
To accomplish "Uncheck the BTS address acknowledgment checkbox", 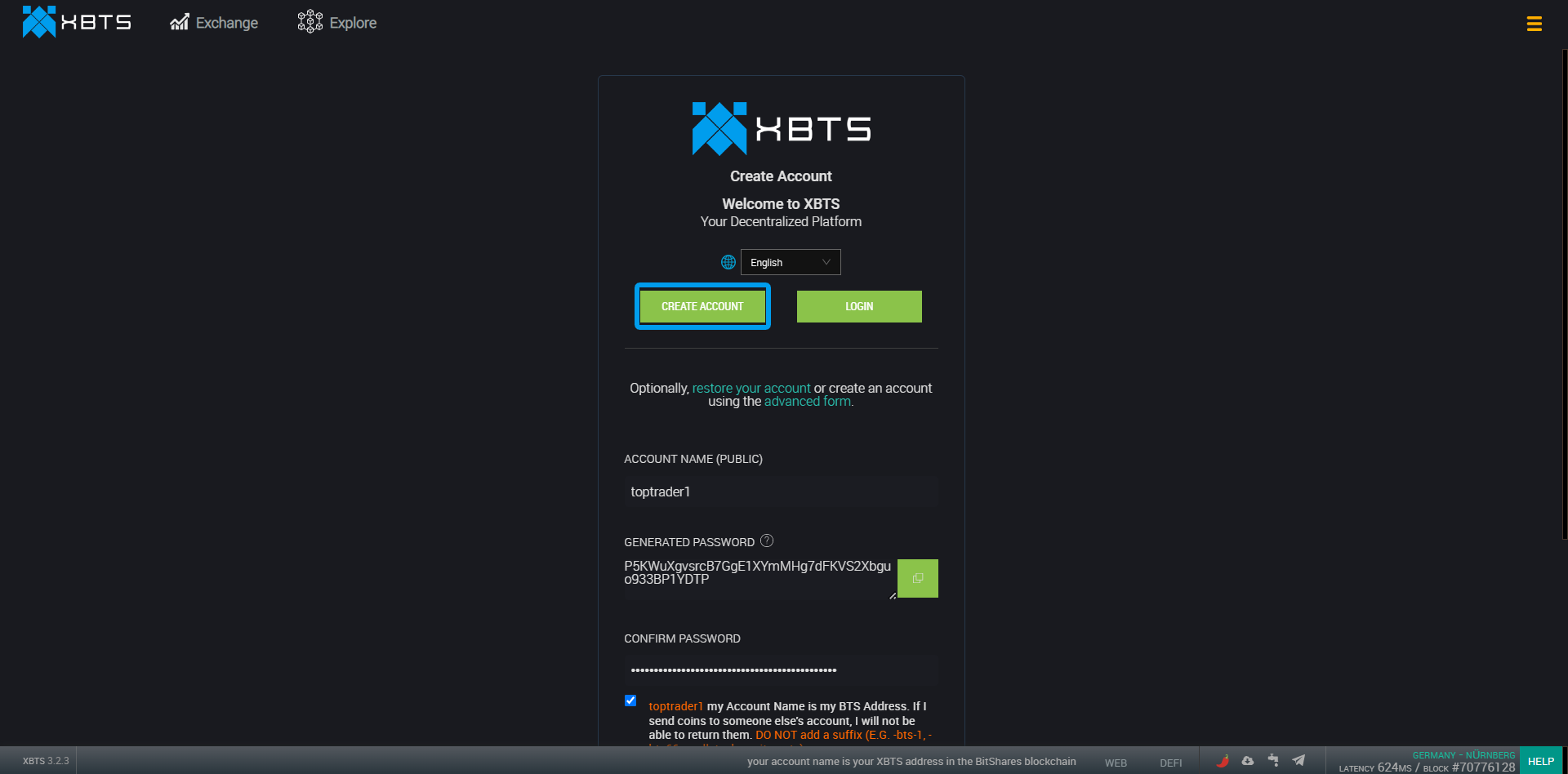I will (630, 701).
